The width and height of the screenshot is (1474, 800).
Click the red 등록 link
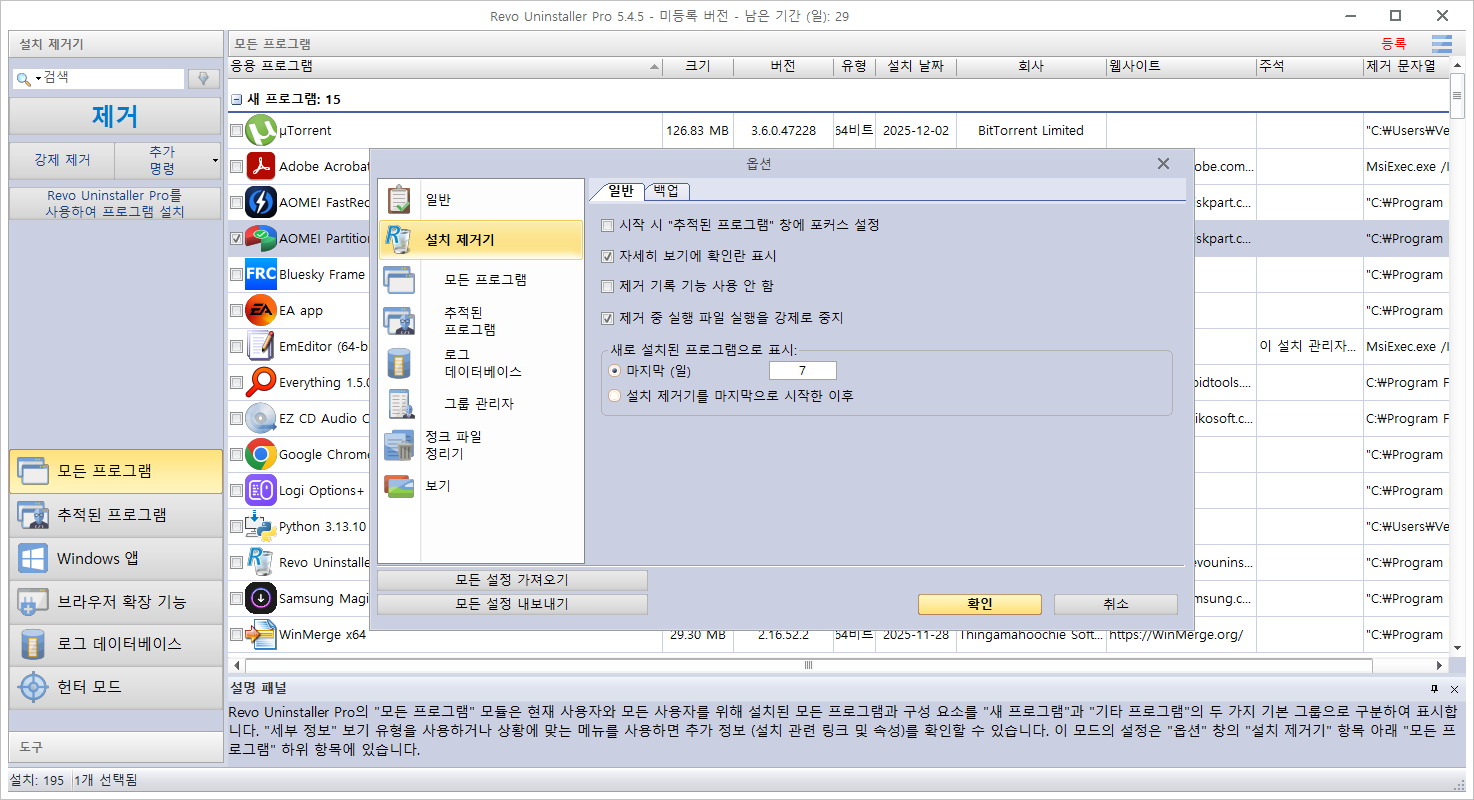point(1393,44)
